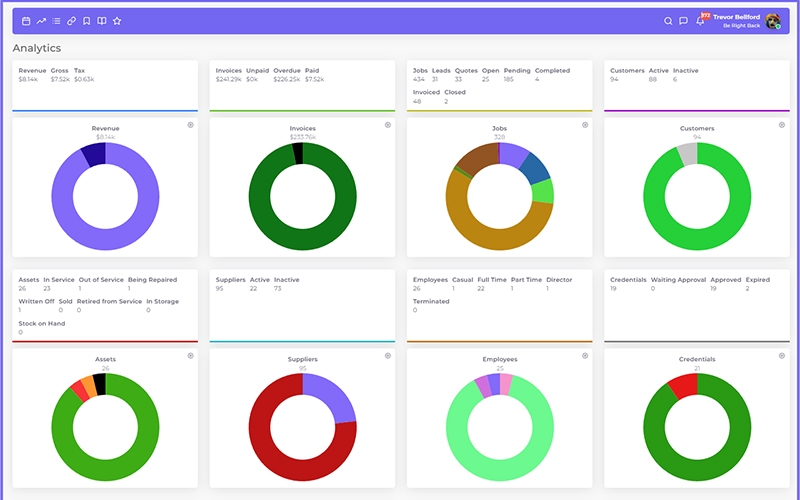Viewport: 800px width, 500px height.
Task: Remove the Assets chart card via its corner icon
Action: point(190,356)
